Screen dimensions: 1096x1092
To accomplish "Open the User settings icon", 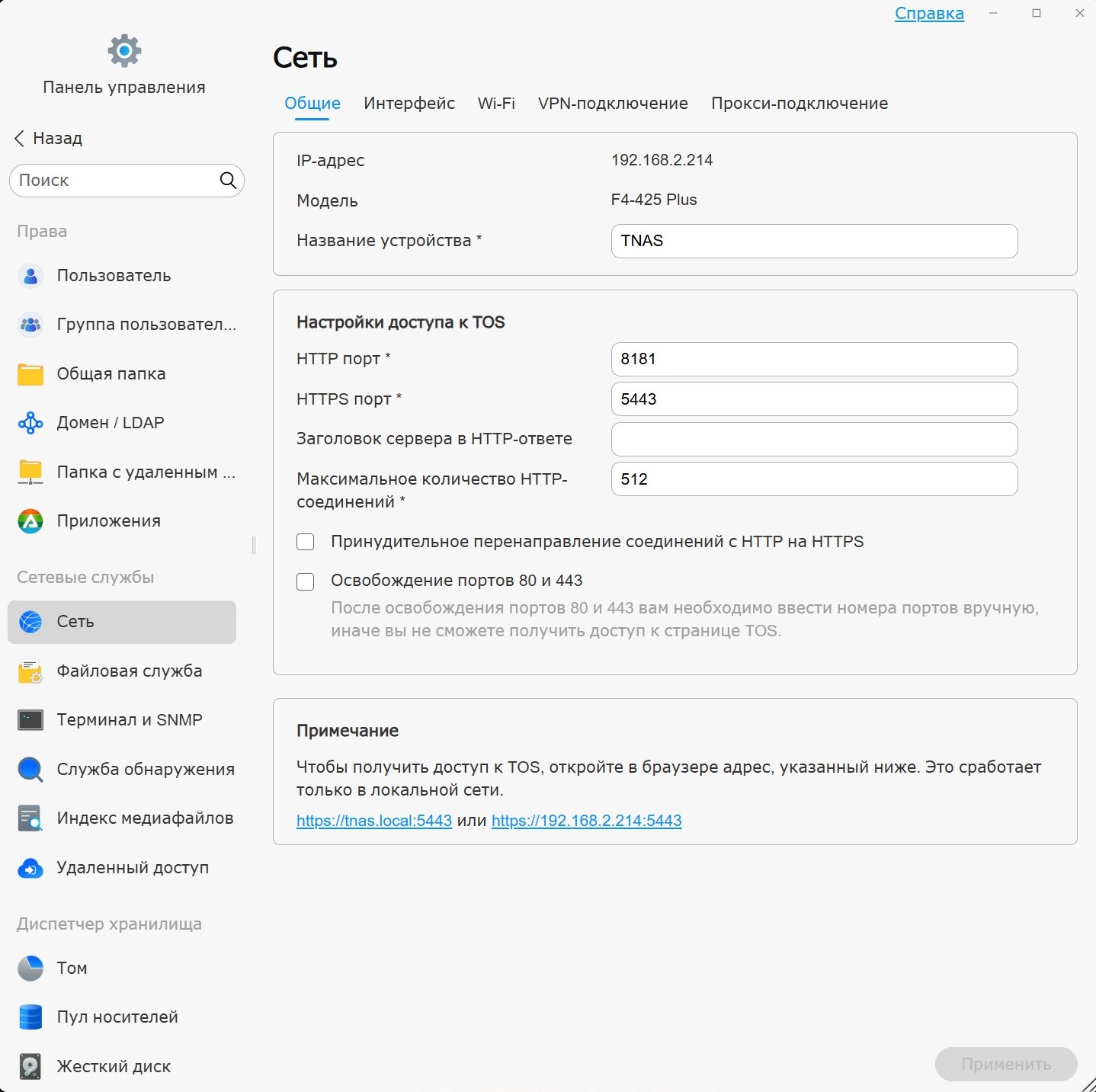I will click(30, 276).
